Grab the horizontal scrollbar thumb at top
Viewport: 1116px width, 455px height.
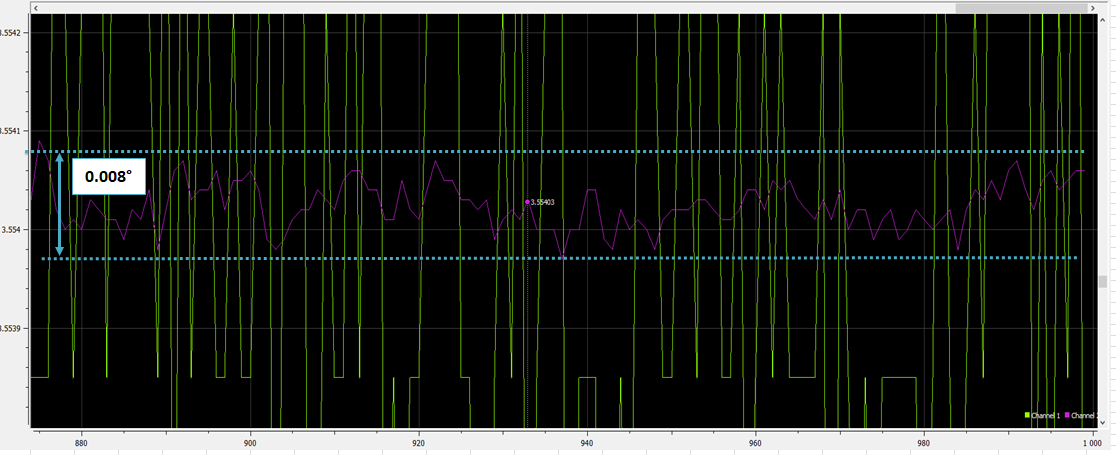pos(1021,8)
